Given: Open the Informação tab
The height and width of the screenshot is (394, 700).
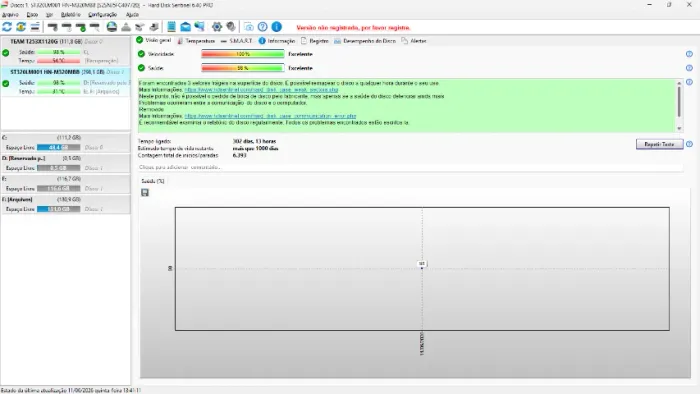Looking at the screenshot, I should tap(277, 41).
